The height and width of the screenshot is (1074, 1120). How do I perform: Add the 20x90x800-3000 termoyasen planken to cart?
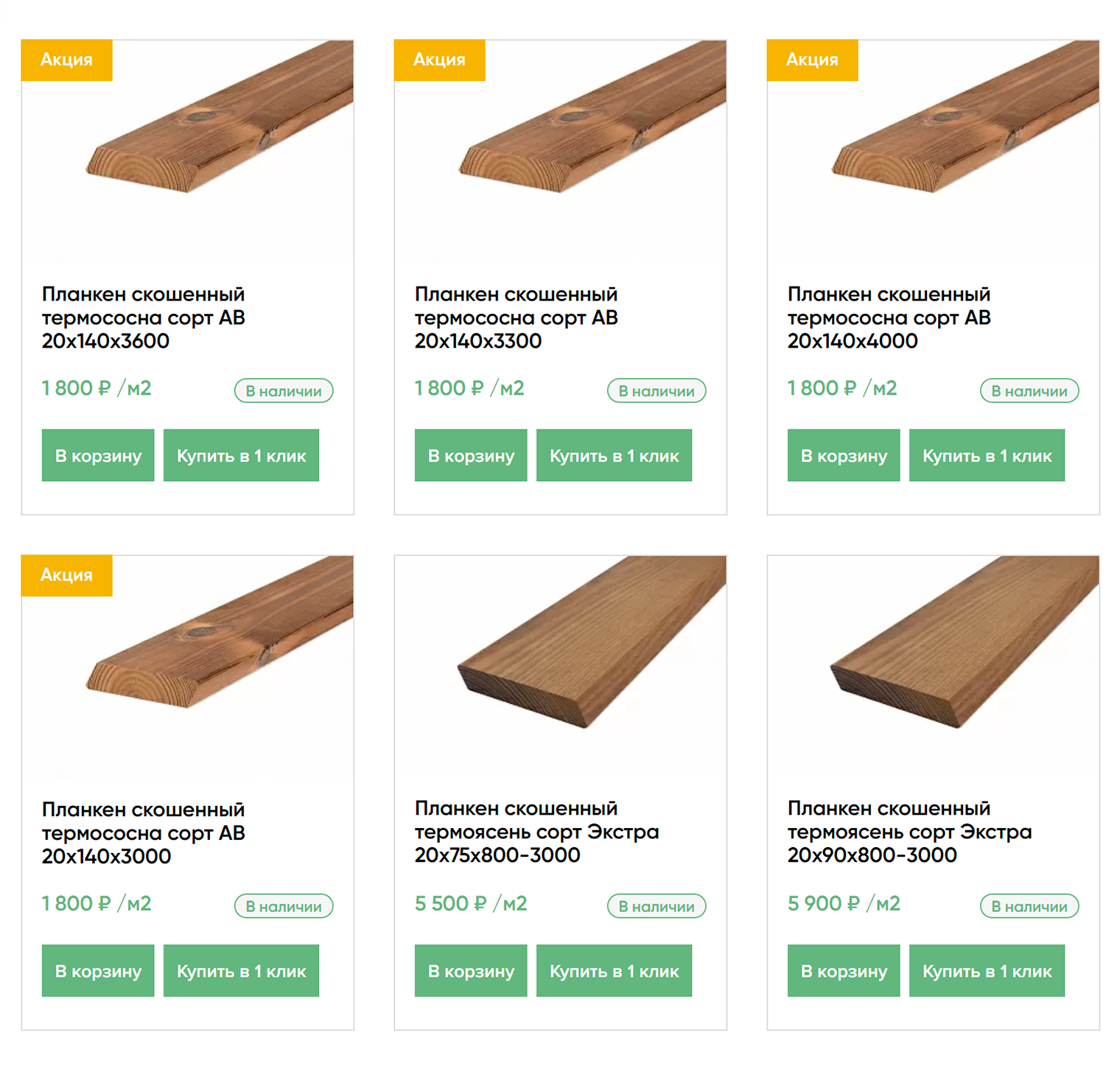click(x=844, y=971)
